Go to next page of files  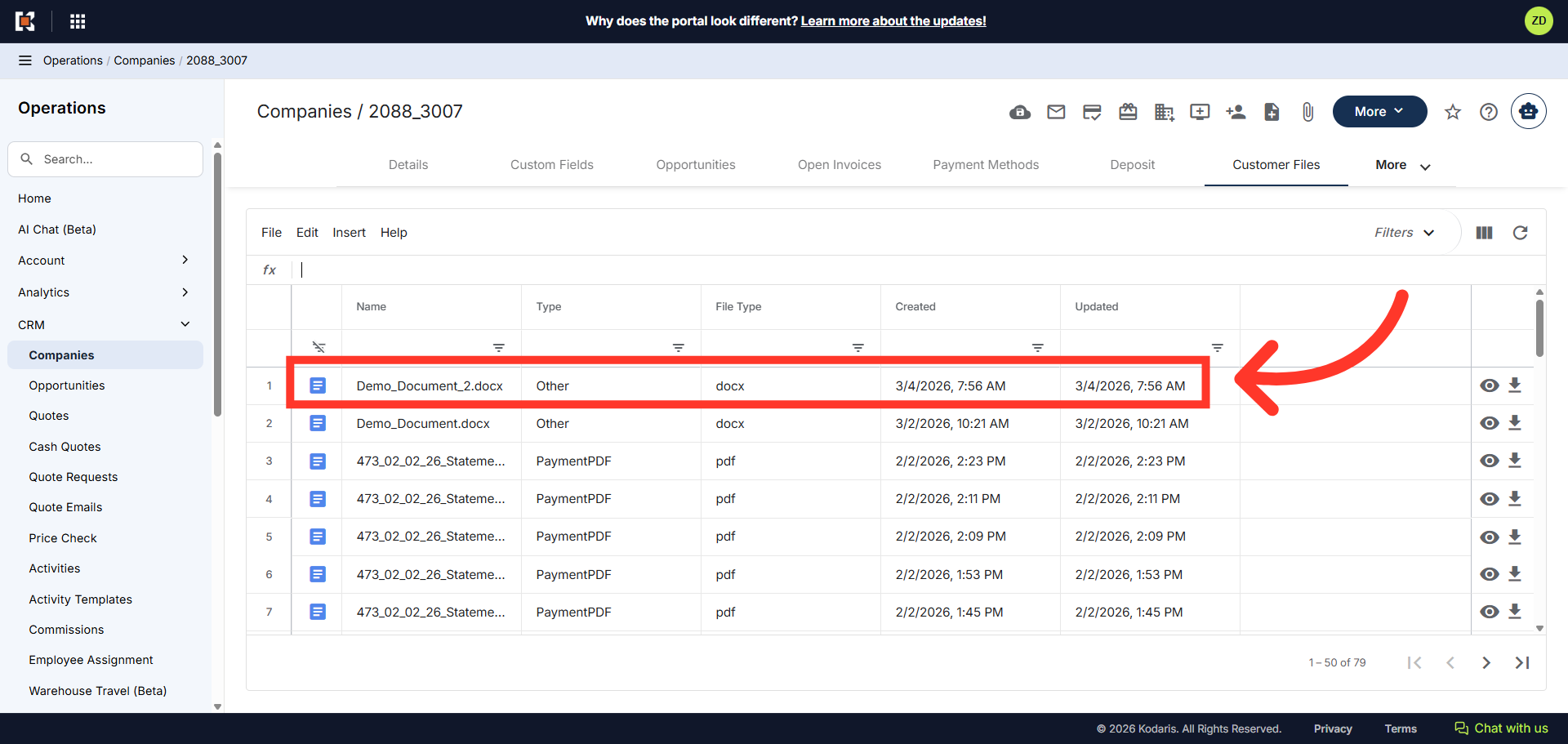1486,662
